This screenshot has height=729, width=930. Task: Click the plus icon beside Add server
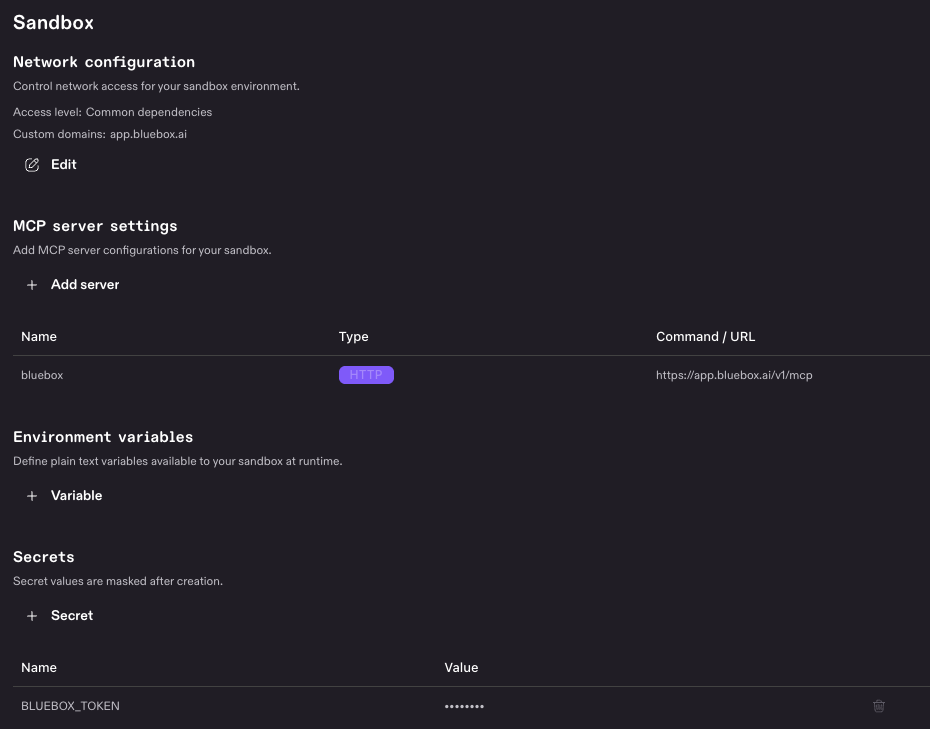(x=32, y=285)
